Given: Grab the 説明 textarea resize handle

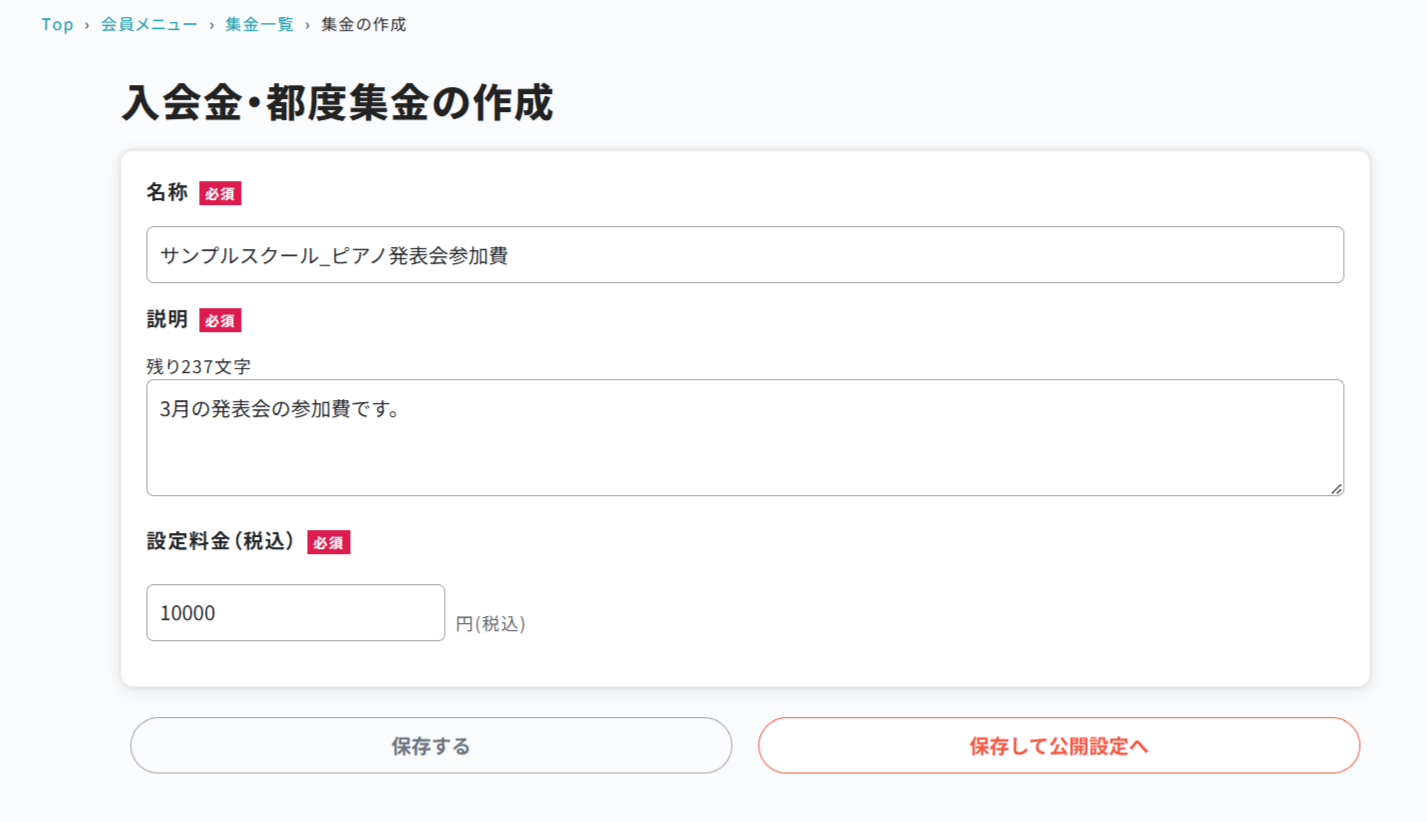Looking at the screenshot, I should [1336, 488].
